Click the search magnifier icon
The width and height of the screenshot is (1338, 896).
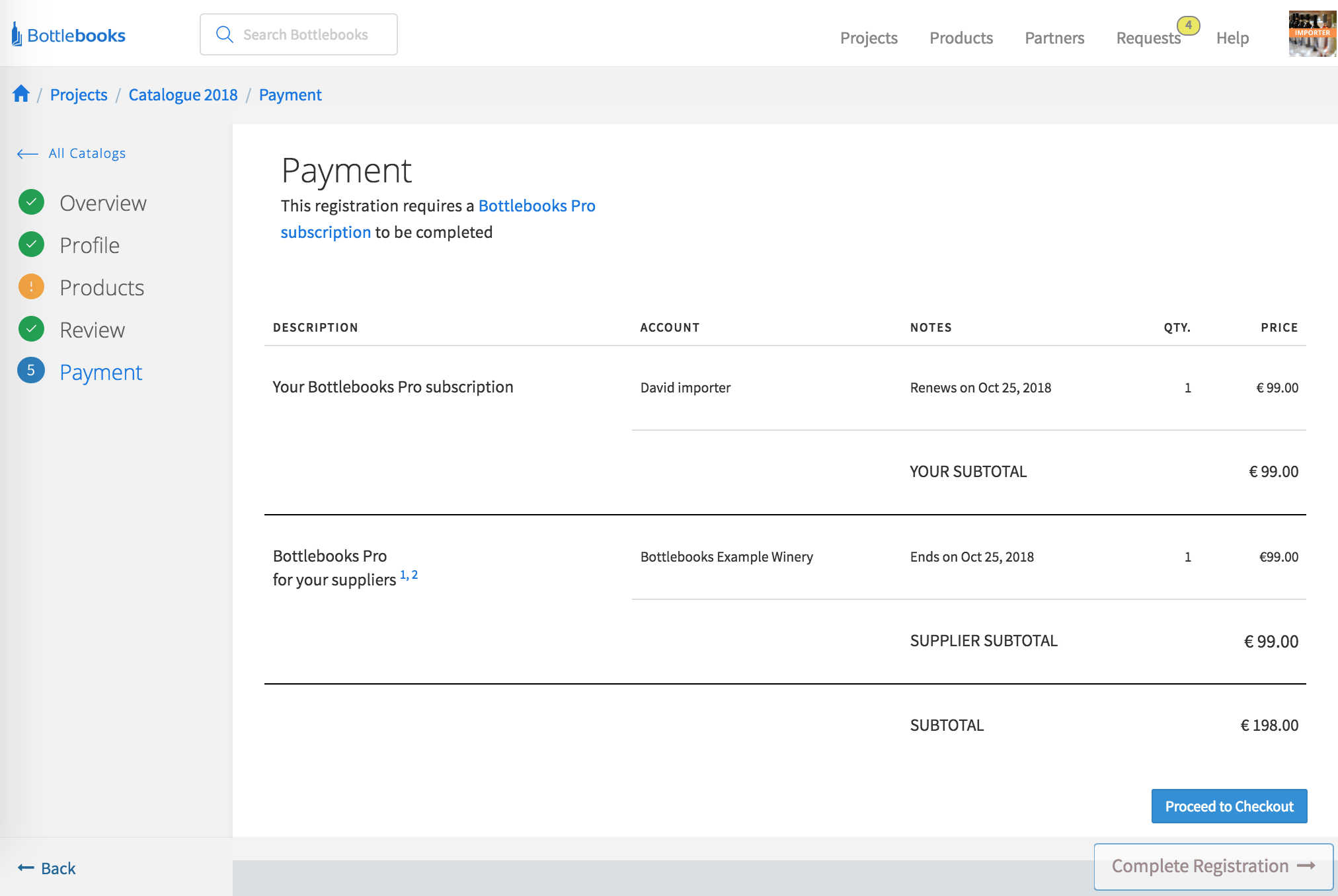coord(225,34)
